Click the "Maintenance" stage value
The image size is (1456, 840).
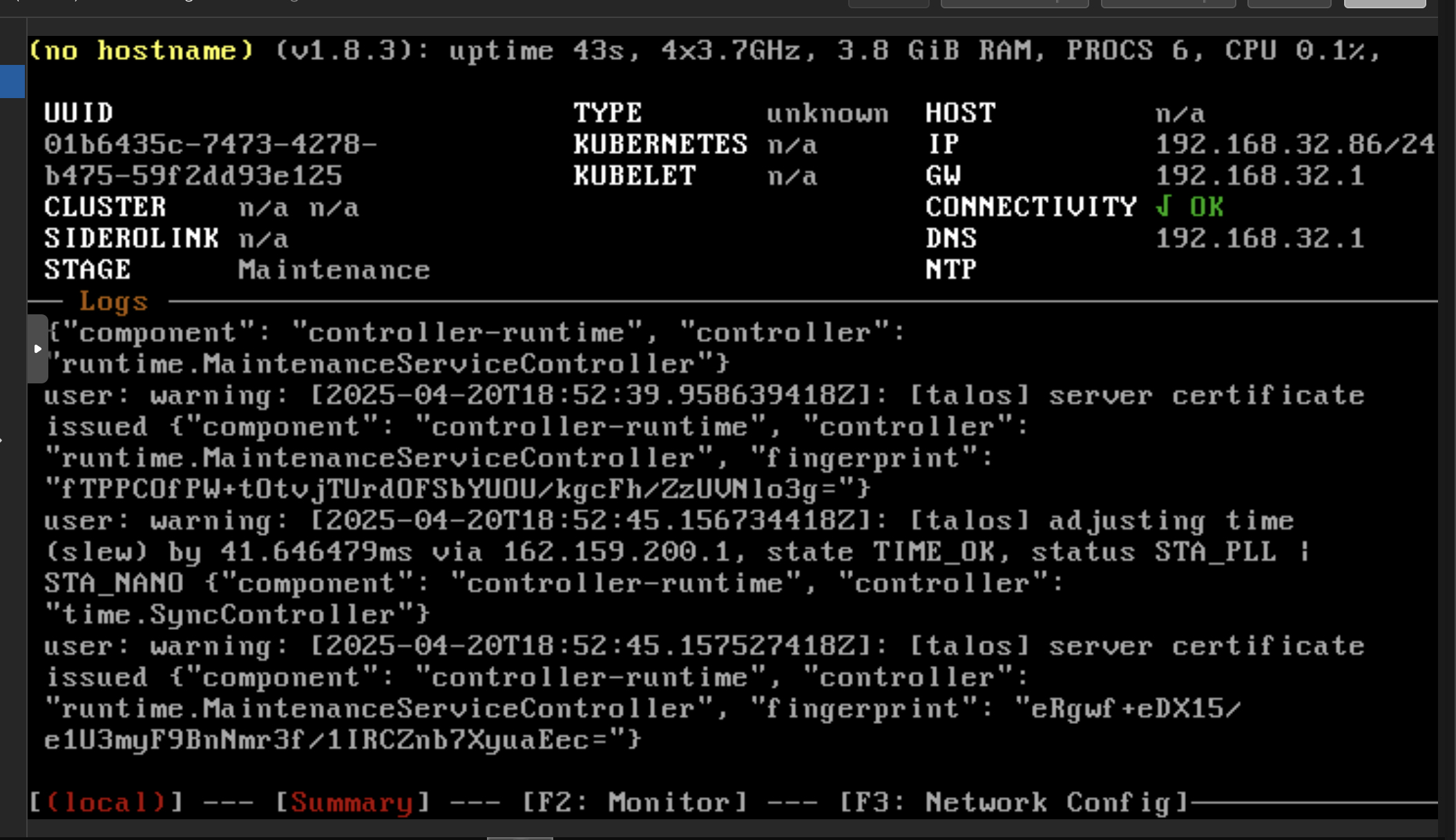tap(334, 269)
